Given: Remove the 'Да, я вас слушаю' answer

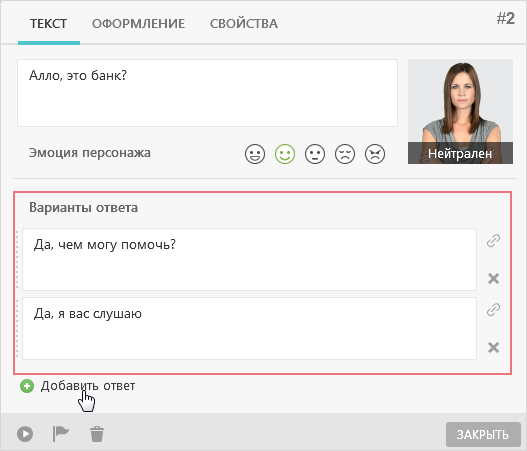Looking at the screenshot, I should pyautogui.click(x=493, y=347).
